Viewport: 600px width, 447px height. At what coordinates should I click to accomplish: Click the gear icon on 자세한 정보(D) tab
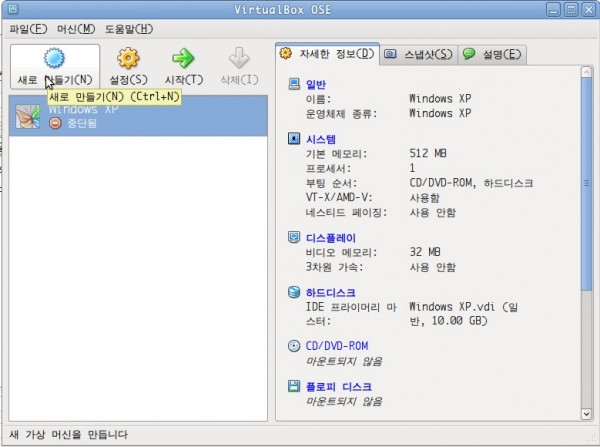(x=286, y=53)
